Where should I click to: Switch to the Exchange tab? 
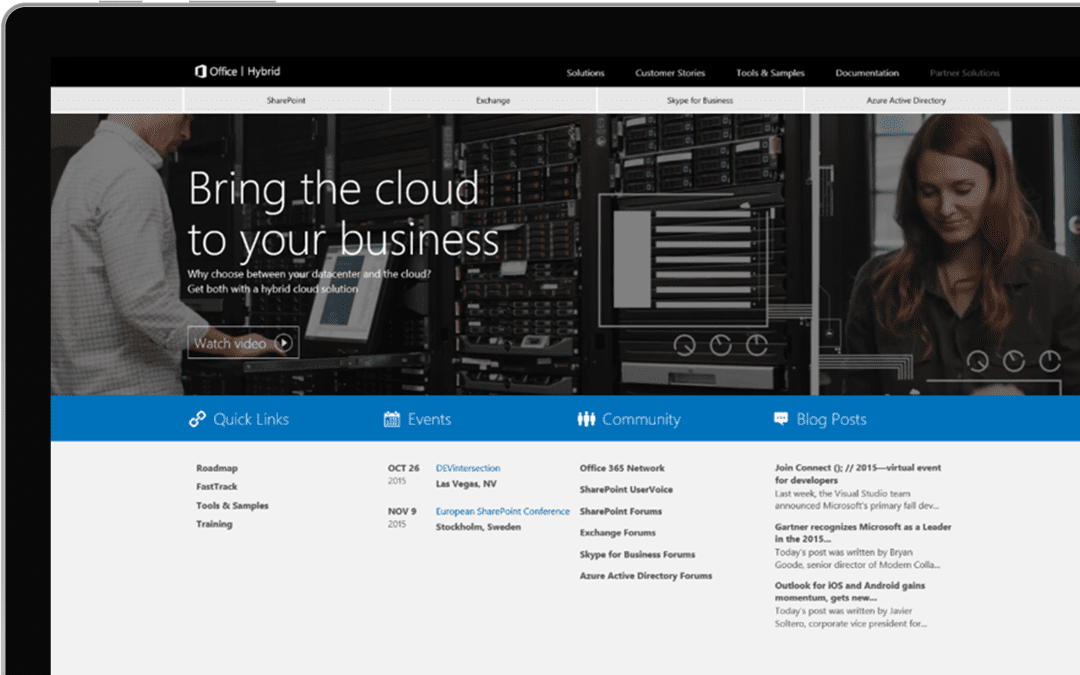point(493,101)
